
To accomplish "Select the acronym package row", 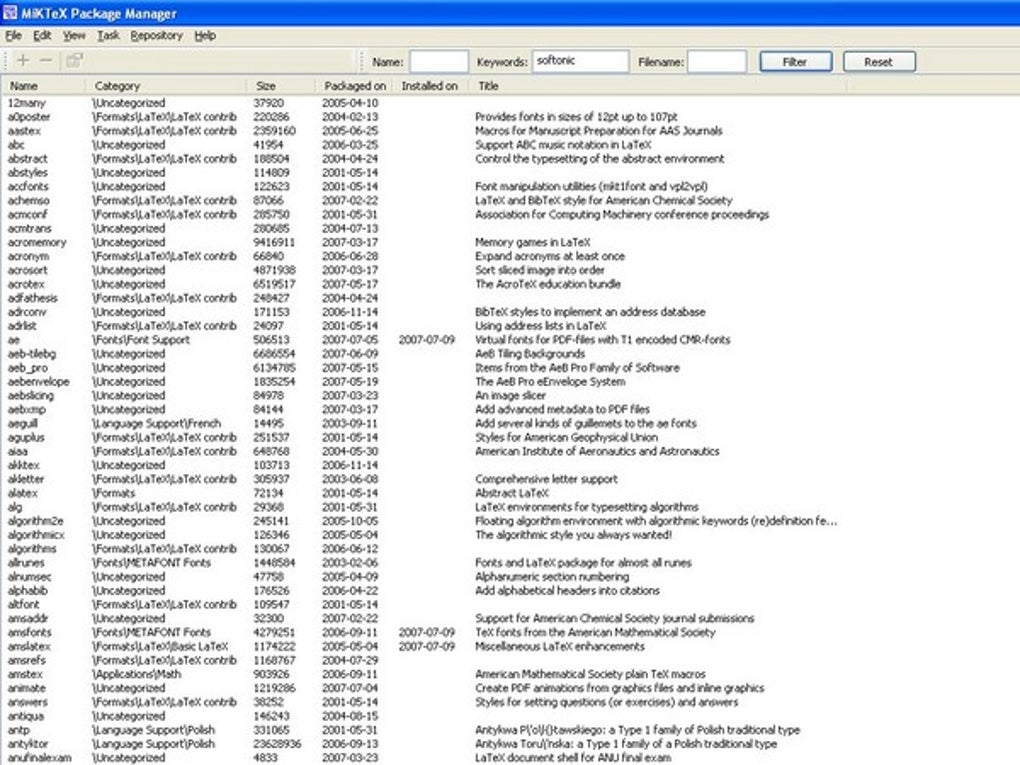I will (423, 256).
